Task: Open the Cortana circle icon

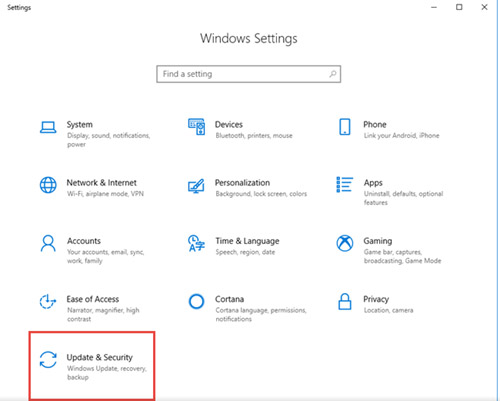Action: (196, 301)
